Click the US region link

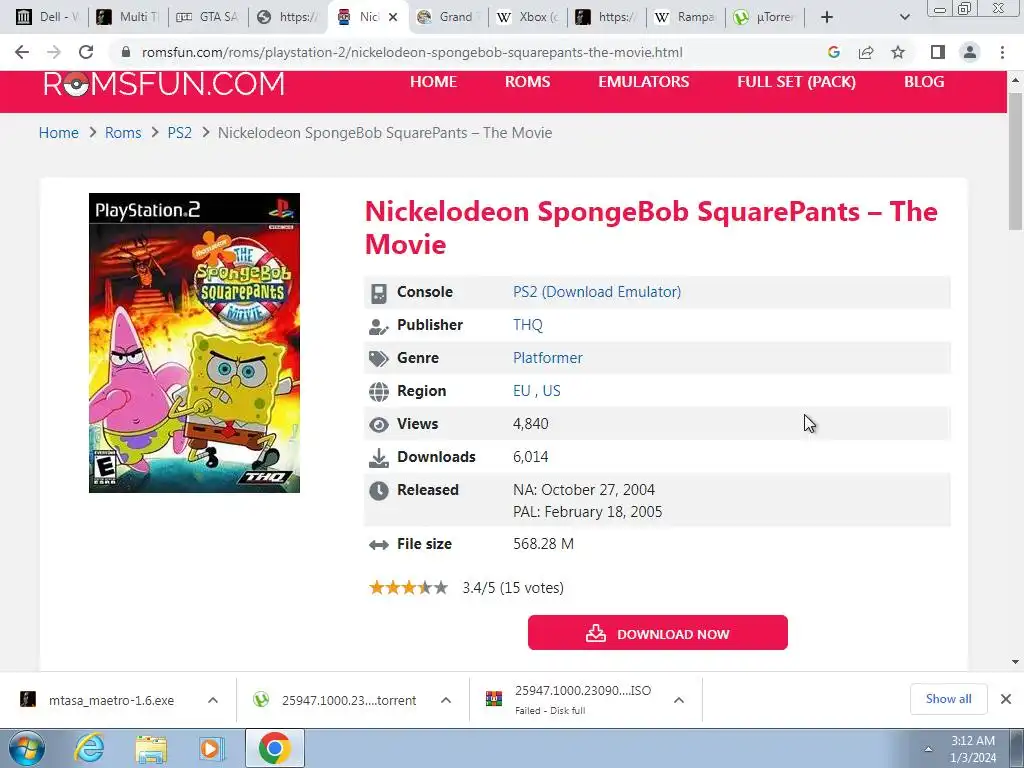point(551,391)
